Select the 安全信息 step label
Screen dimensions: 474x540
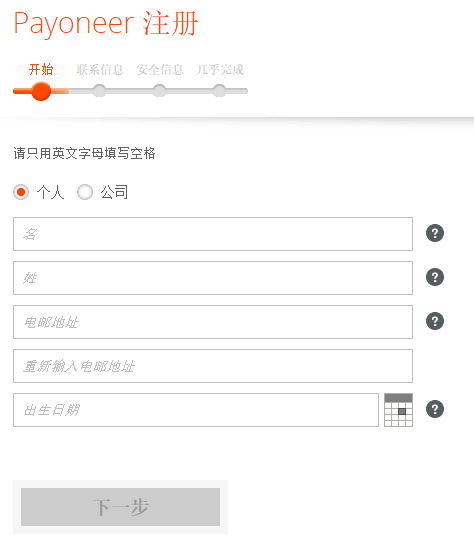[x=159, y=70]
